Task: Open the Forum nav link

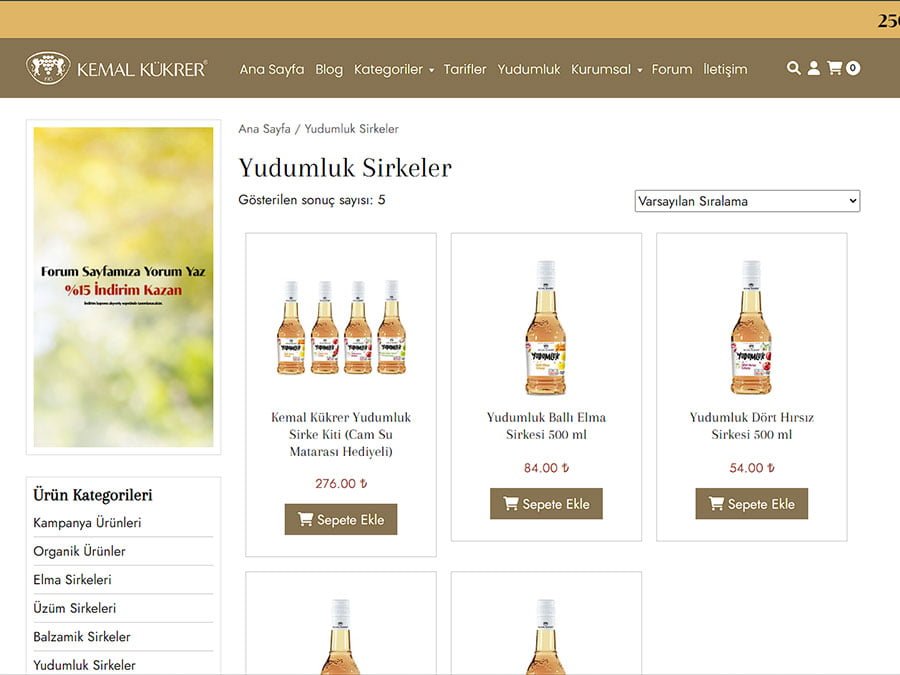Action: pos(672,69)
